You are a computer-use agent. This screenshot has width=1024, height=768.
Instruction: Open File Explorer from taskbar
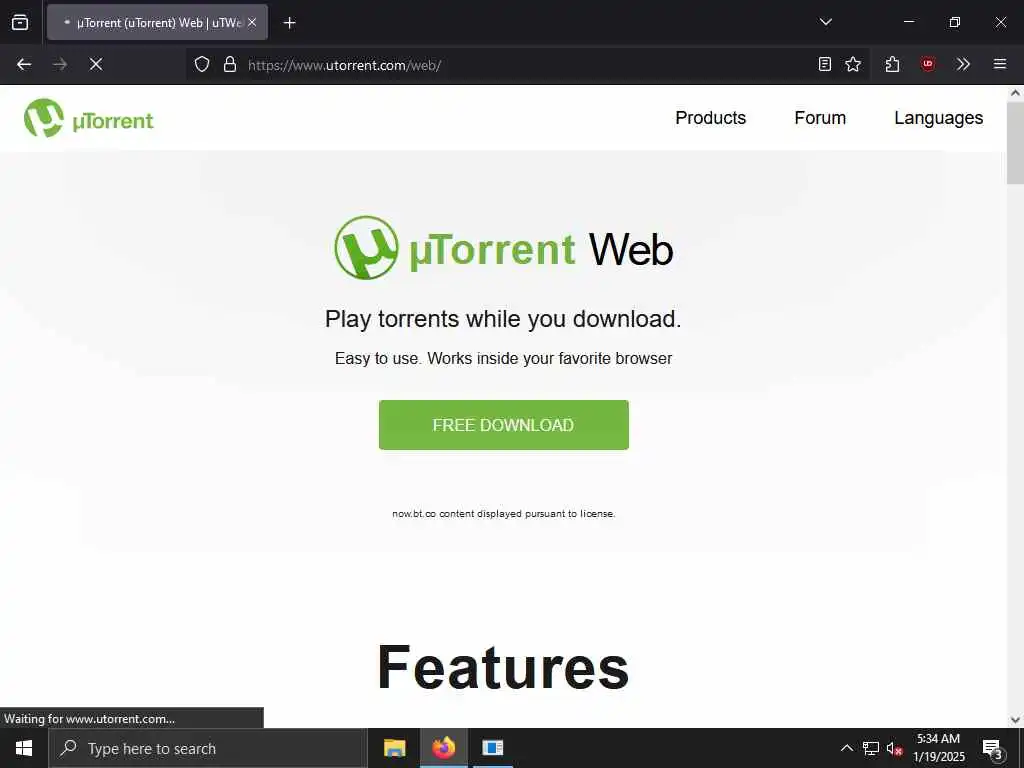[x=394, y=748]
